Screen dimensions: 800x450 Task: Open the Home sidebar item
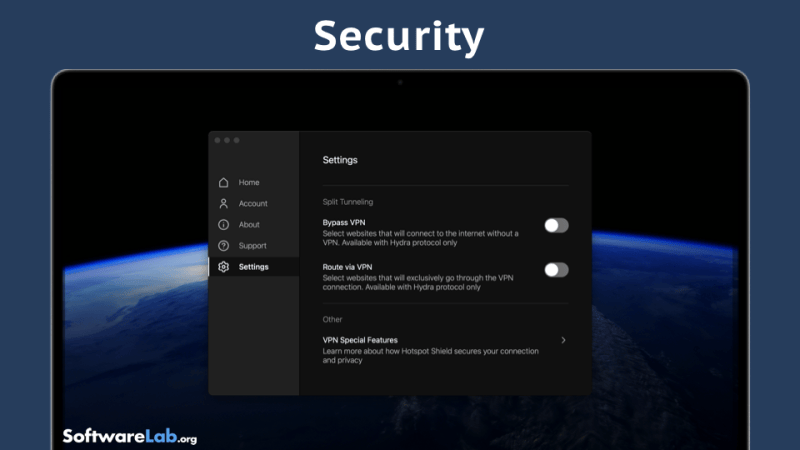pos(249,182)
